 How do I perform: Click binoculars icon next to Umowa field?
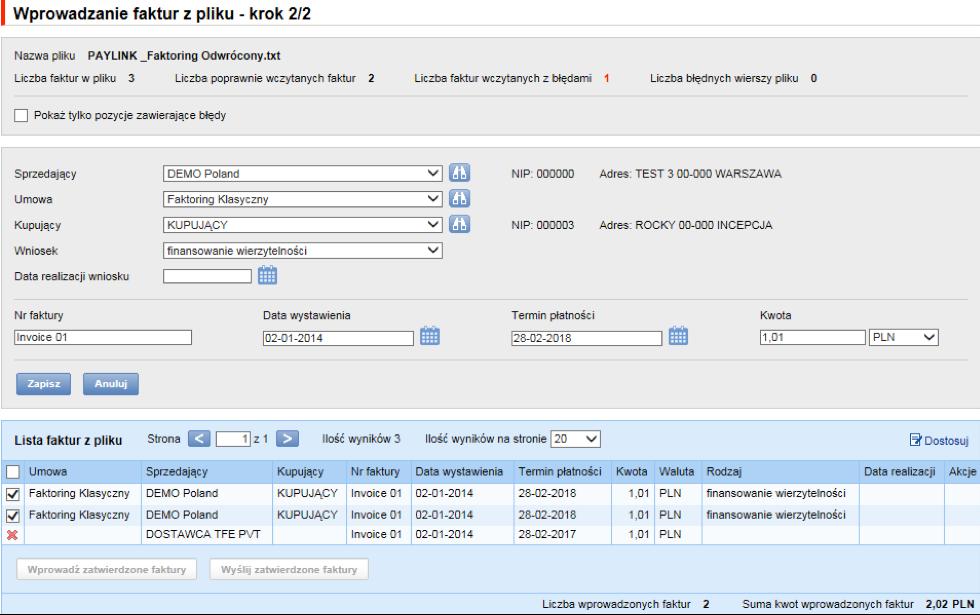pyautogui.click(x=459, y=199)
